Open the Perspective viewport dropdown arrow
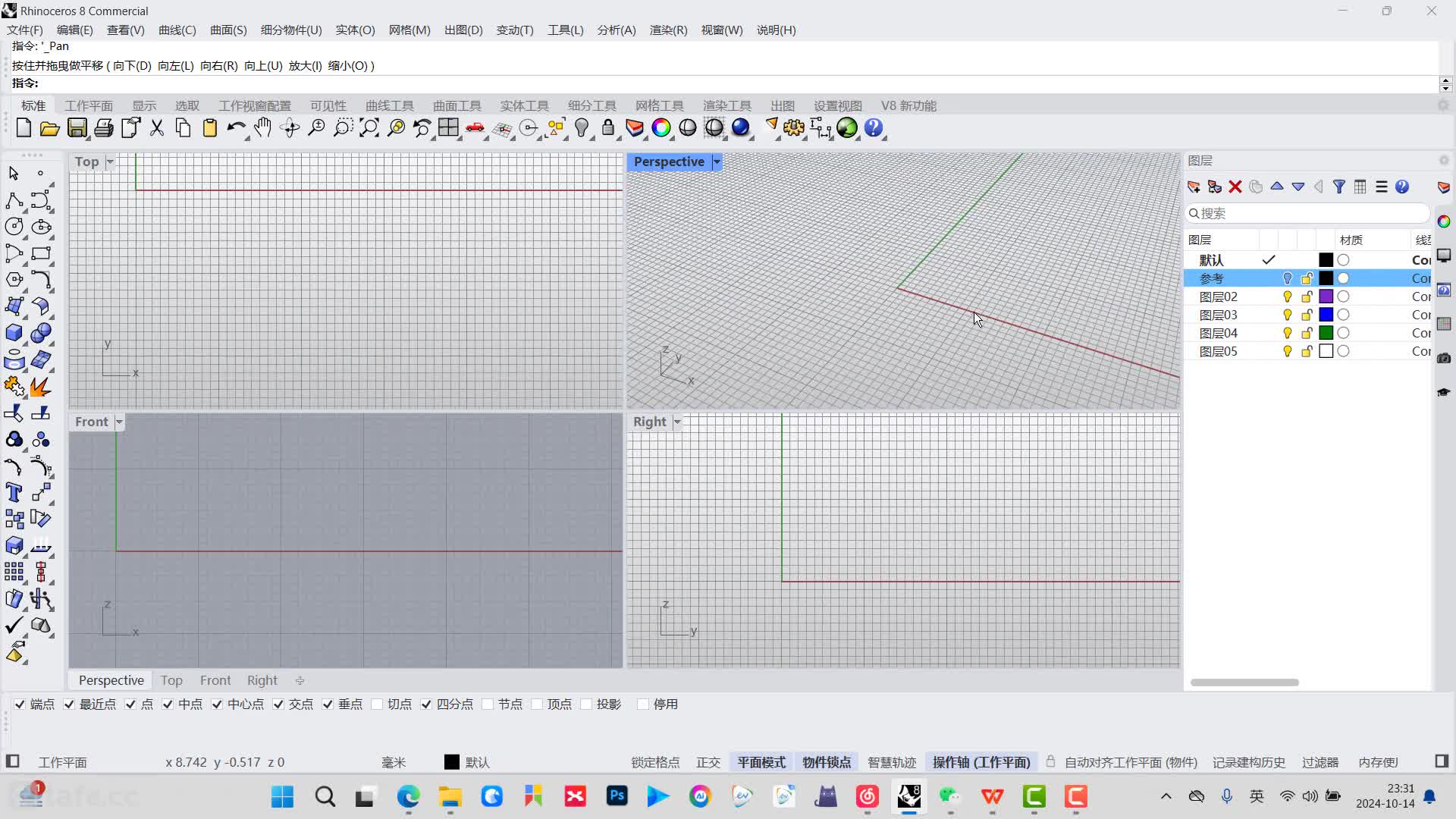 point(717,162)
